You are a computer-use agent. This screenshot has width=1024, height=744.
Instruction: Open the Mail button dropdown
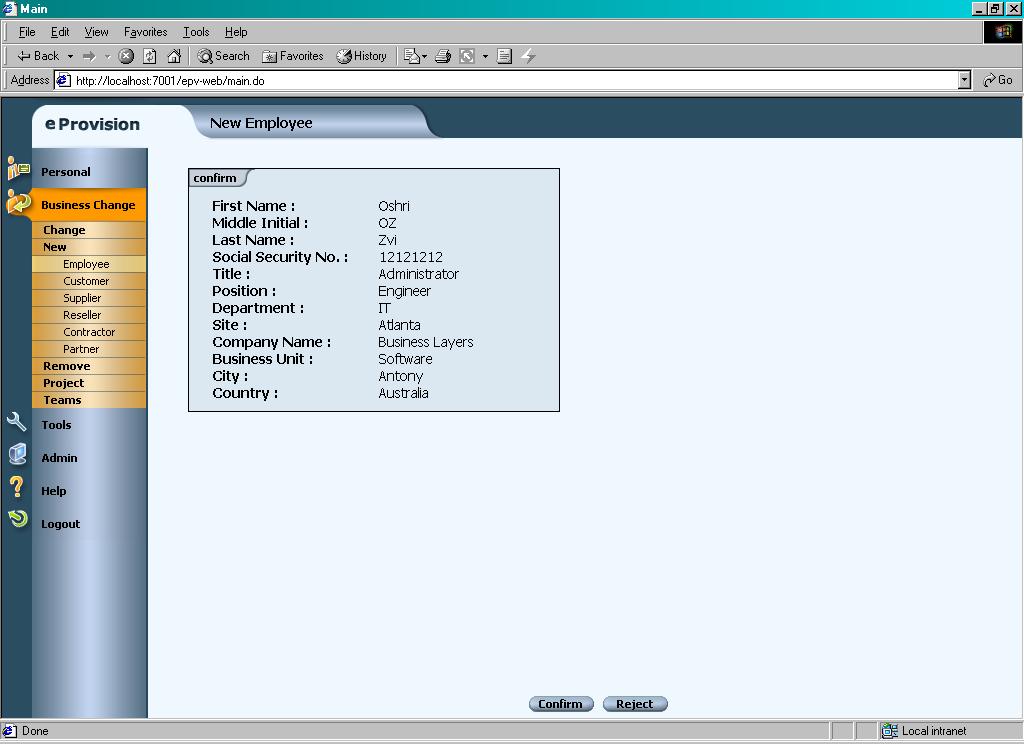point(425,56)
